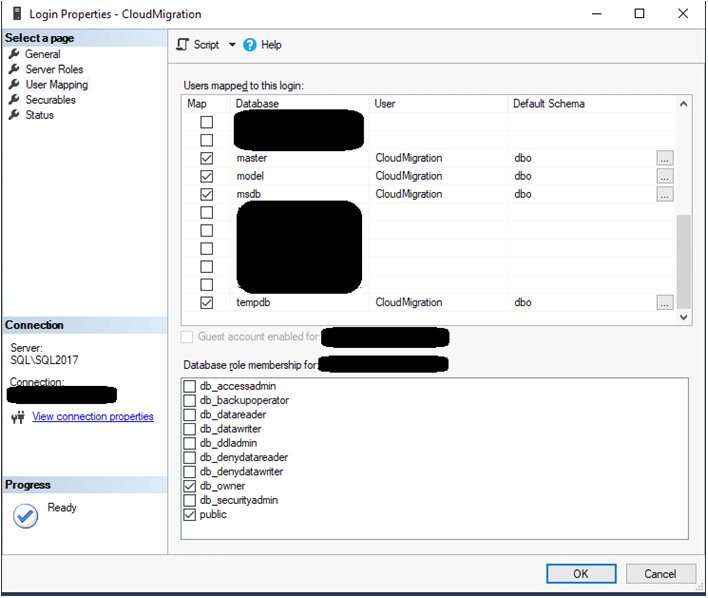Select the User Mapping page
This screenshot has height=598, width=708.
click(56, 85)
